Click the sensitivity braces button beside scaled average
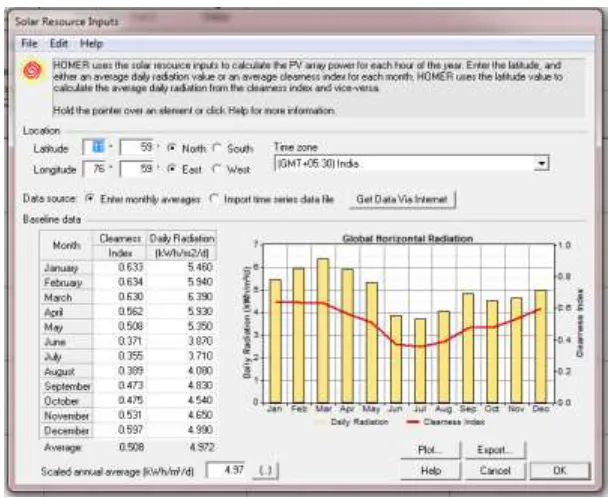Viewport: 614px width, 498px height. pos(266,470)
